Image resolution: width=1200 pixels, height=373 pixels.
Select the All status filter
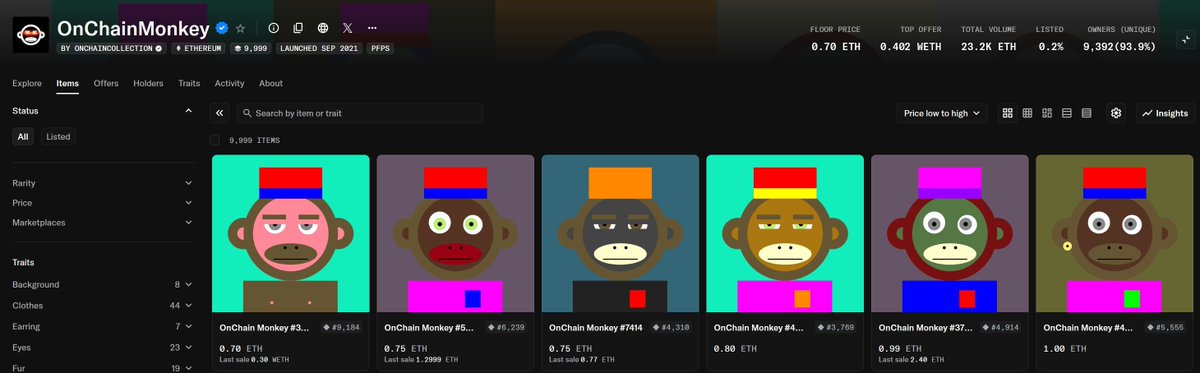pos(23,136)
